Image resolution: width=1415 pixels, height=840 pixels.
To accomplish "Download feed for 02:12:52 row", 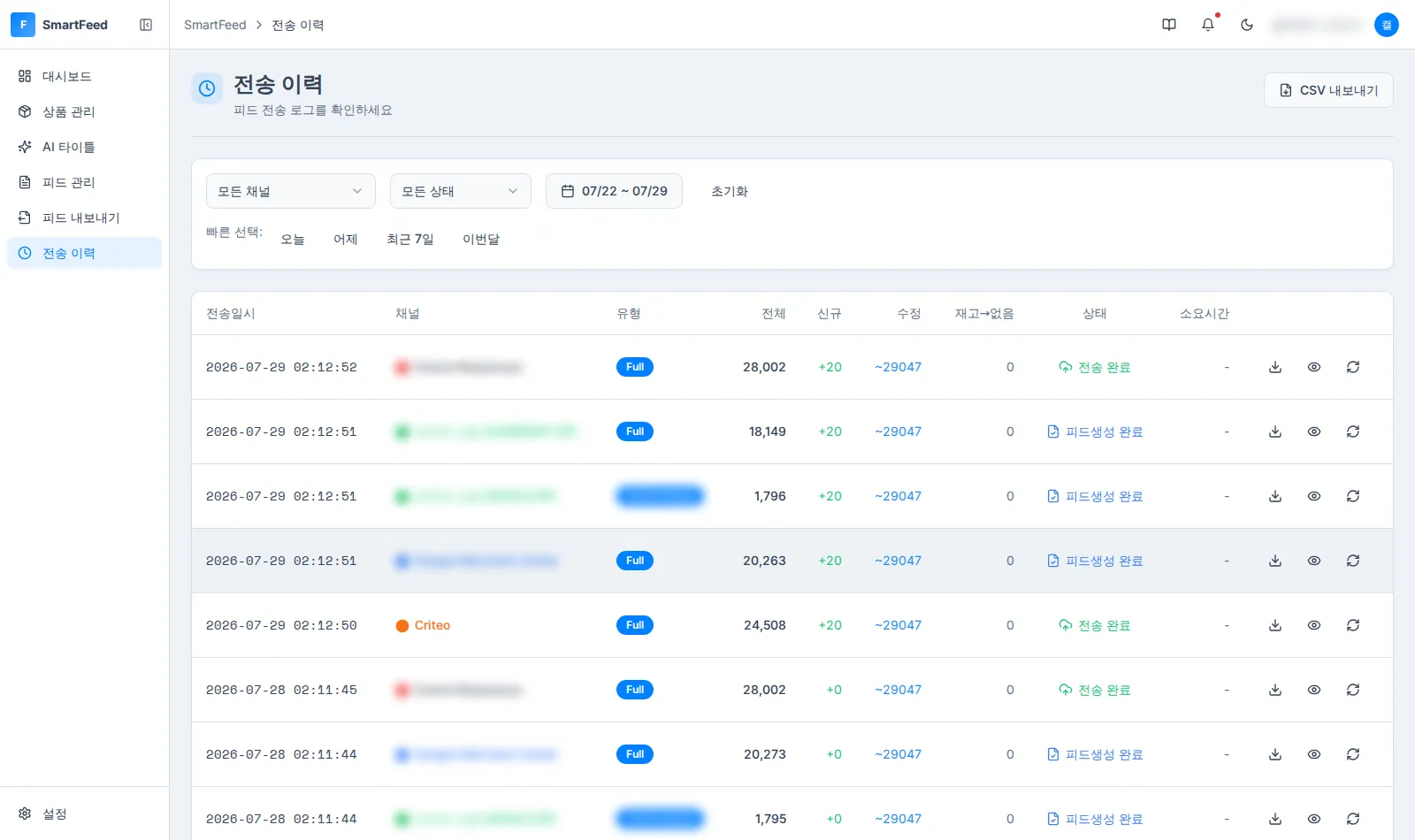I will click(x=1275, y=367).
